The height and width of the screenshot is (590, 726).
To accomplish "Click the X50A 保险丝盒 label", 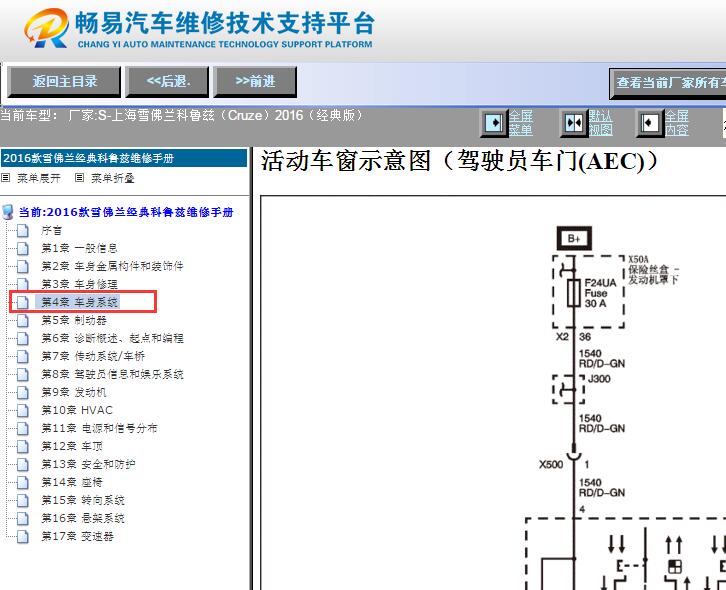I will coord(653,270).
